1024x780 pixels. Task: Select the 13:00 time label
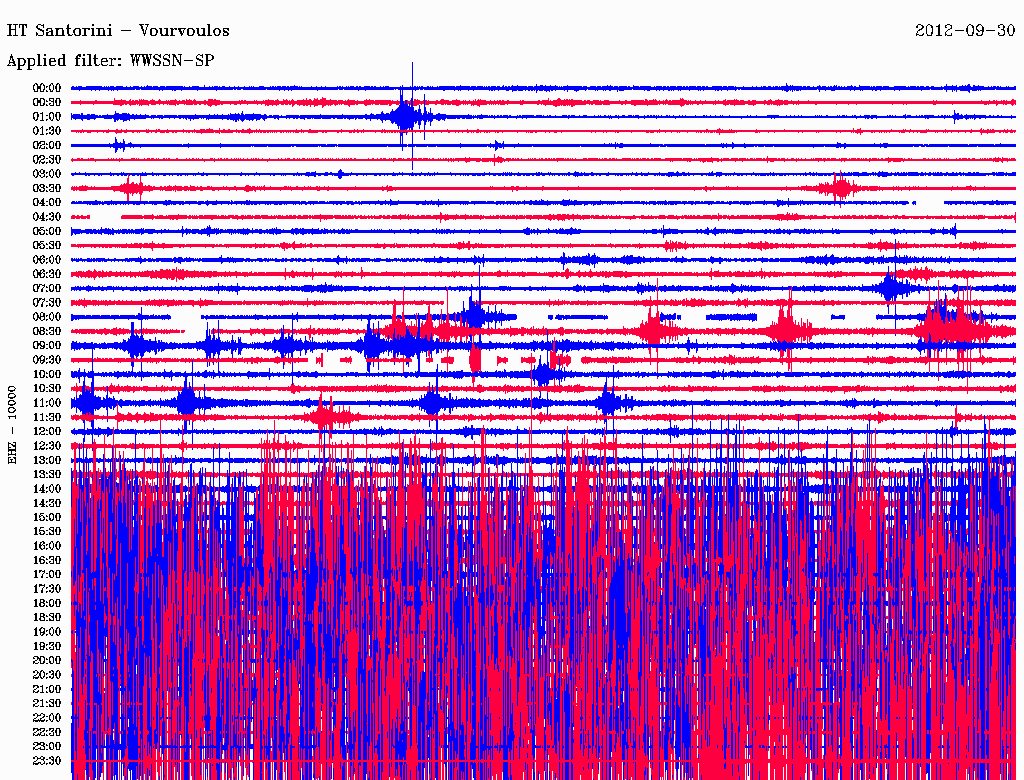(47, 460)
